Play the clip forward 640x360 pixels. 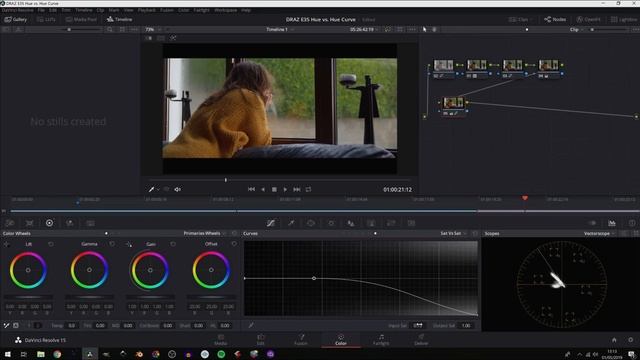tap(285, 189)
